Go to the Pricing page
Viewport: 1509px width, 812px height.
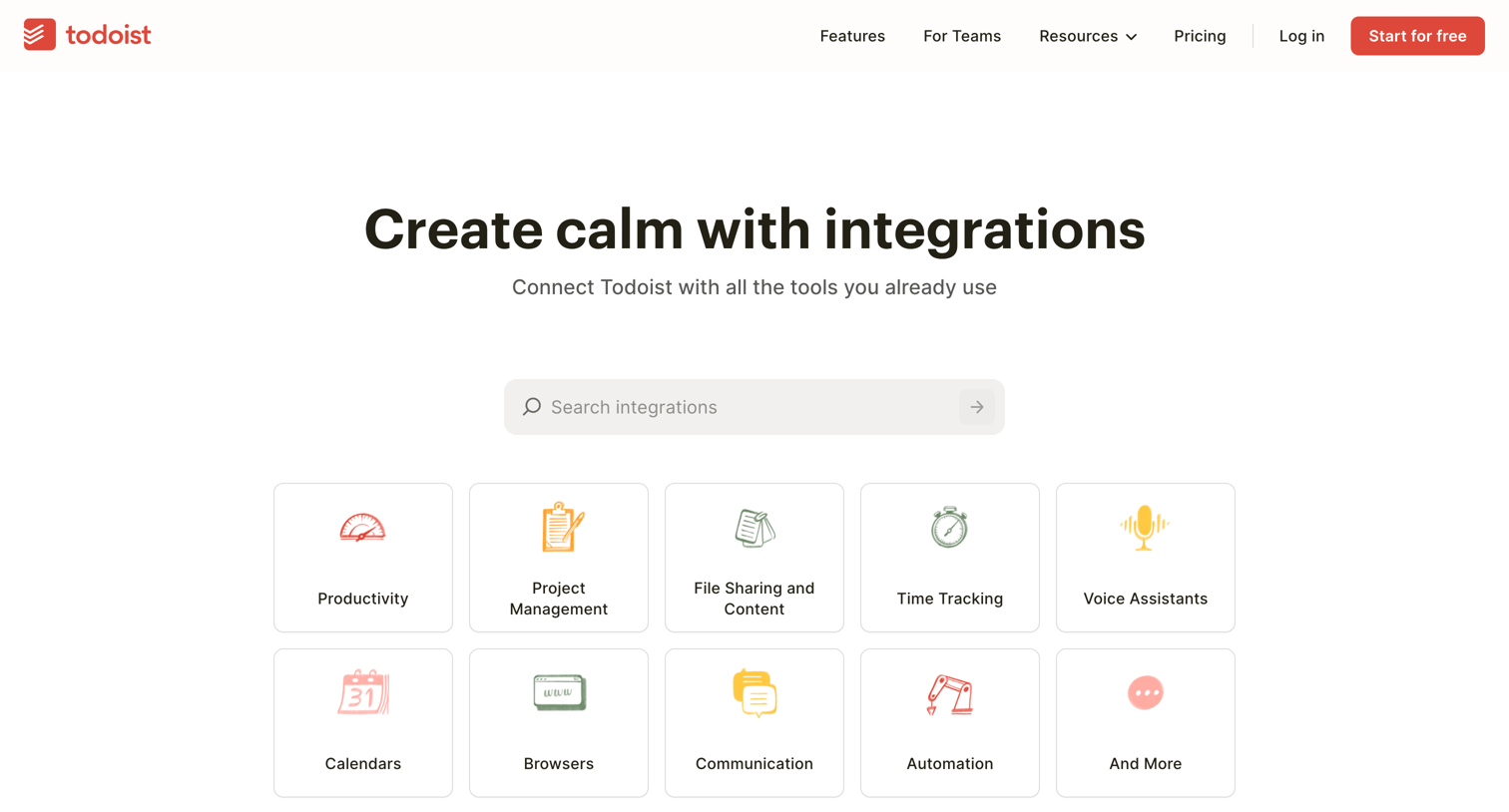[x=1200, y=36]
